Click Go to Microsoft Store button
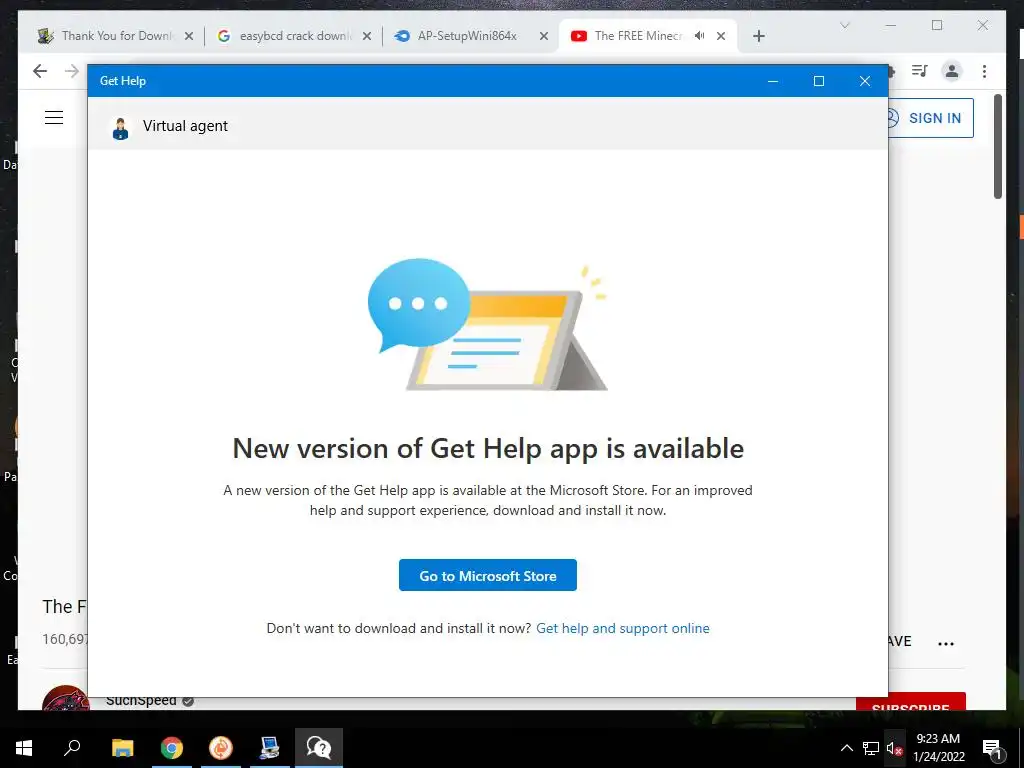1024x768 pixels. click(x=488, y=575)
